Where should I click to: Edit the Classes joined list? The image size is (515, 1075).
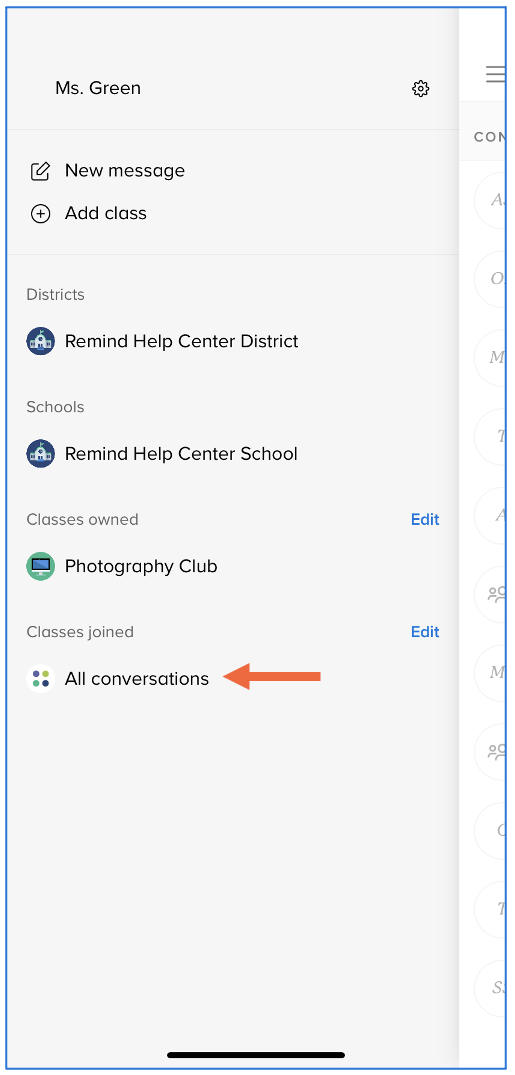pyautogui.click(x=425, y=631)
